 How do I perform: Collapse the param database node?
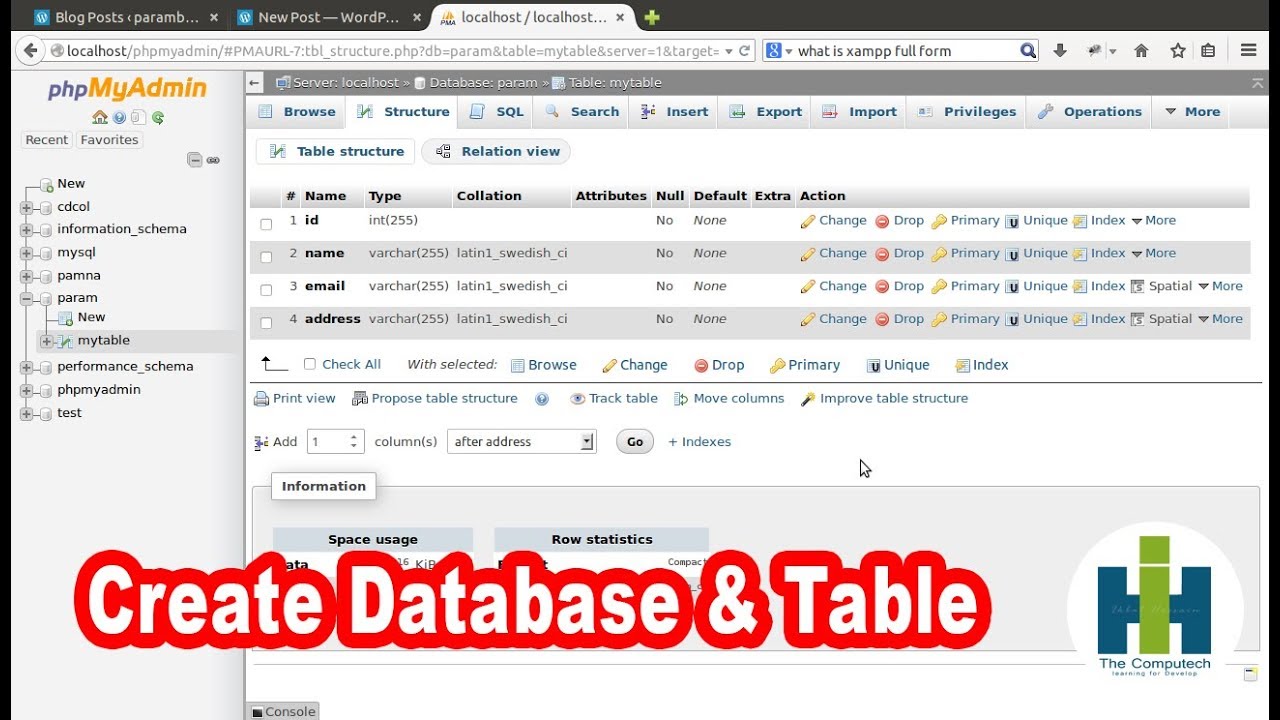[x=26, y=299]
